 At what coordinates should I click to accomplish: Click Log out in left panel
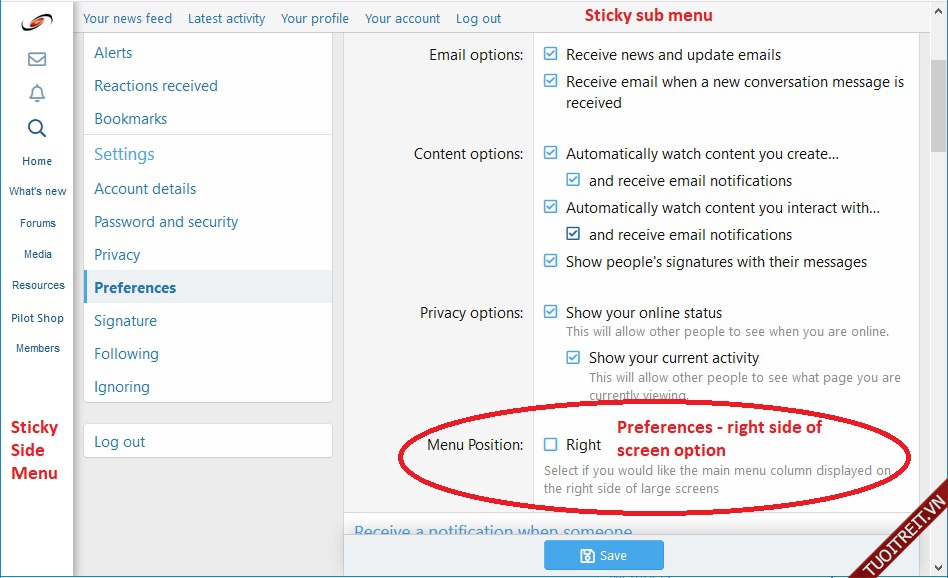(120, 442)
